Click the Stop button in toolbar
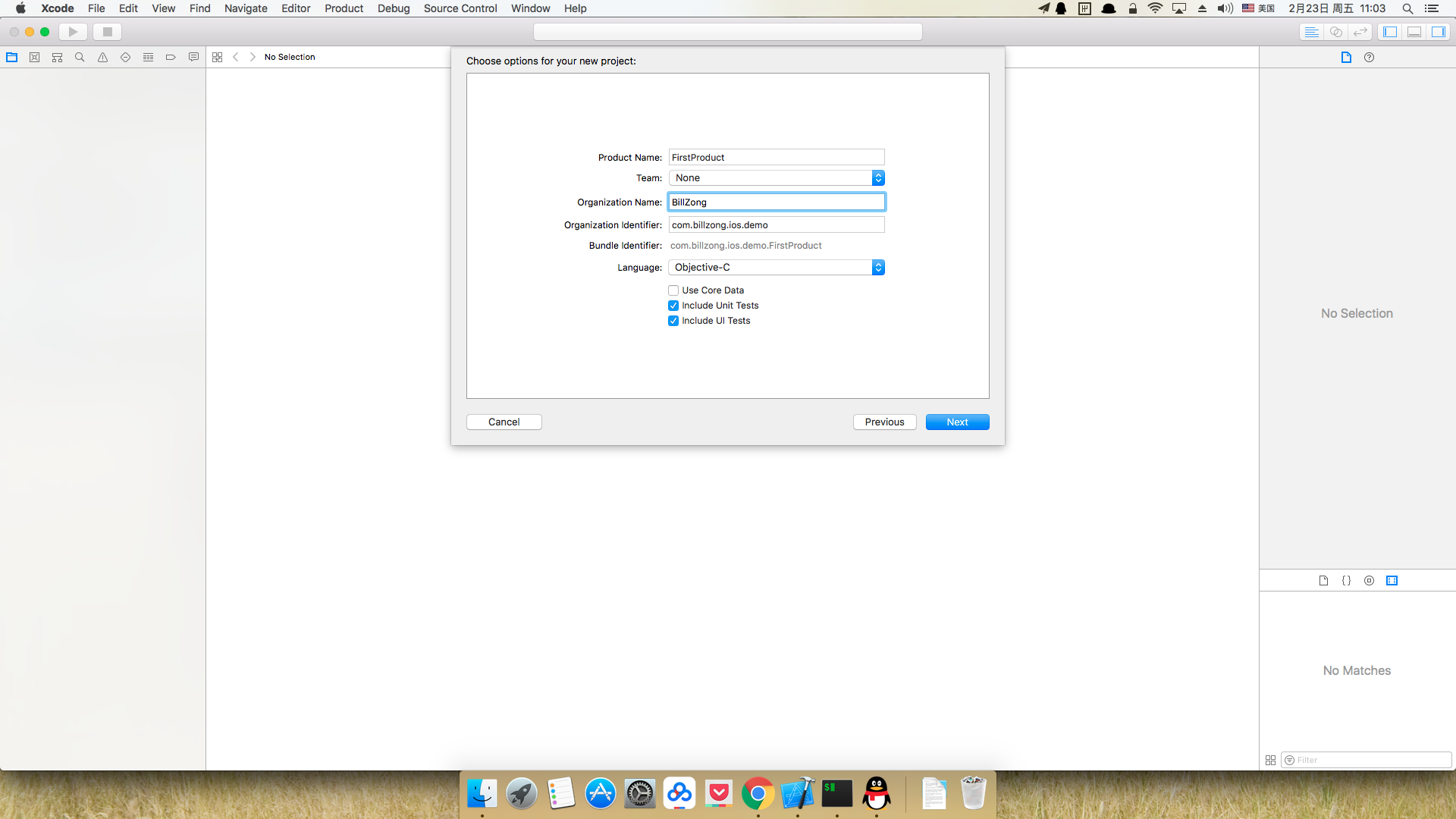The height and width of the screenshot is (819, 1456). coord(107,32)
